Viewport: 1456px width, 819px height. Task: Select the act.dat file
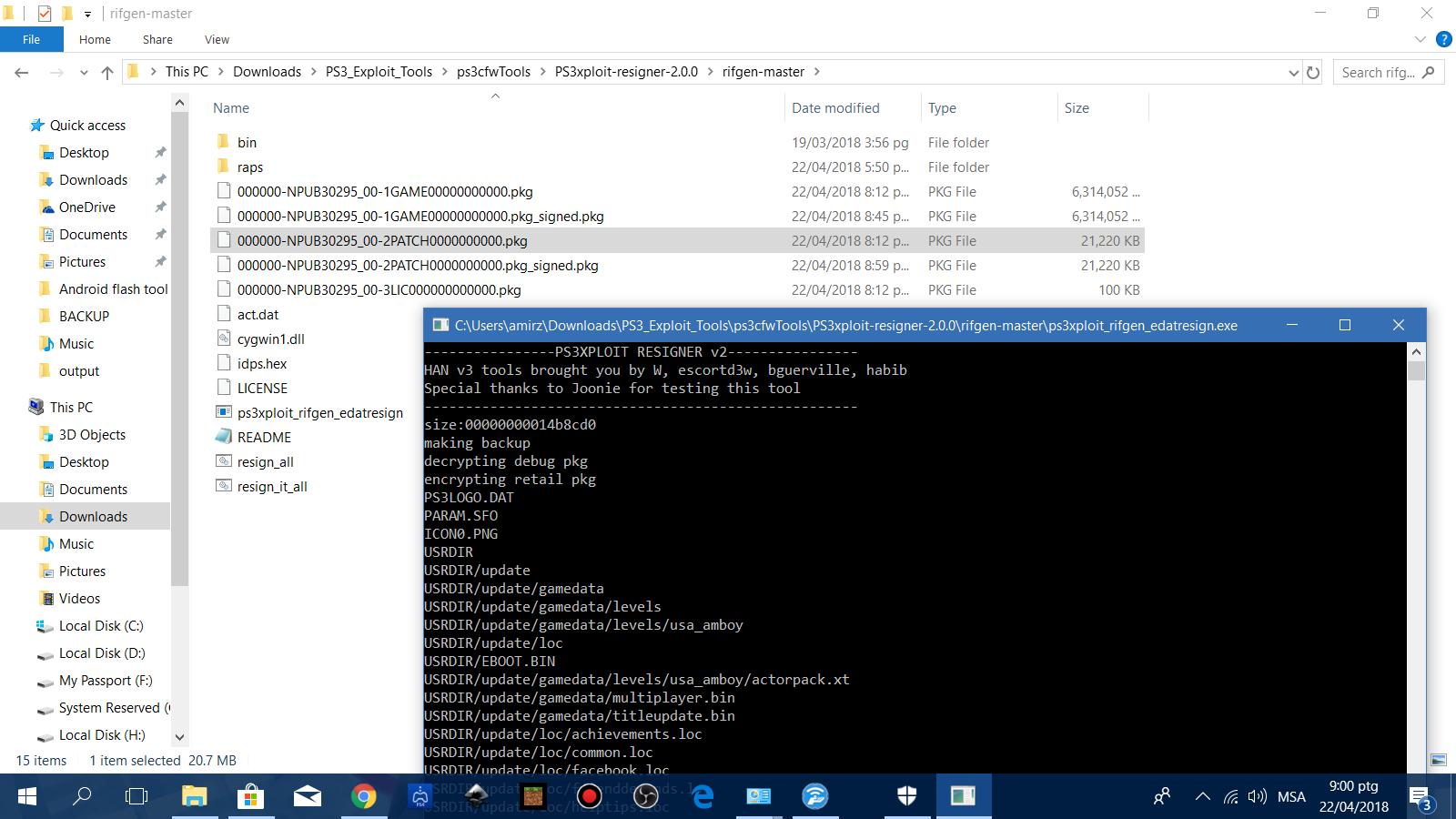coord(258,315)
